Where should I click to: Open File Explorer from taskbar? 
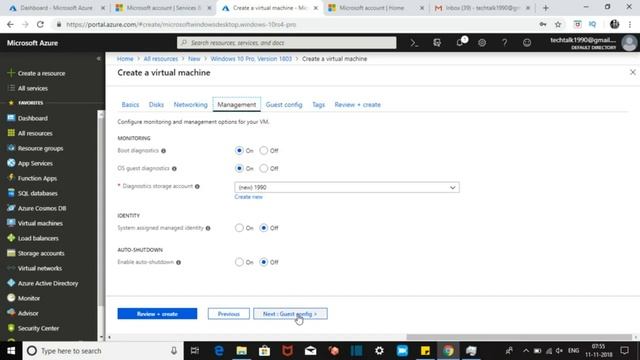pos(242,351)
